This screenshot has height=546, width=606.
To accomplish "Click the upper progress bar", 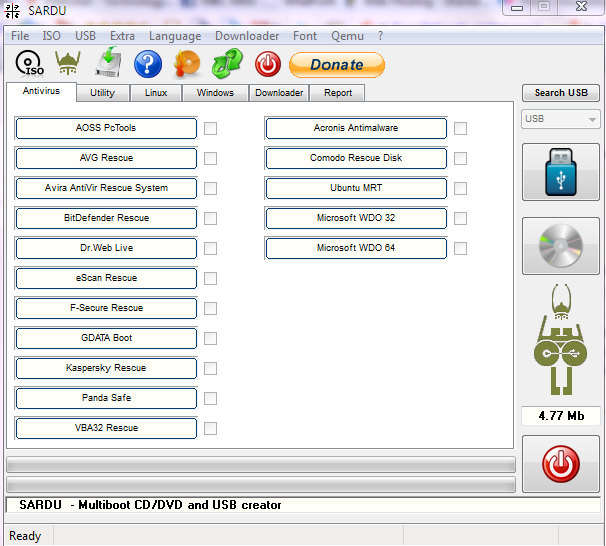I will pyautogui.click(x=261, y=464).
